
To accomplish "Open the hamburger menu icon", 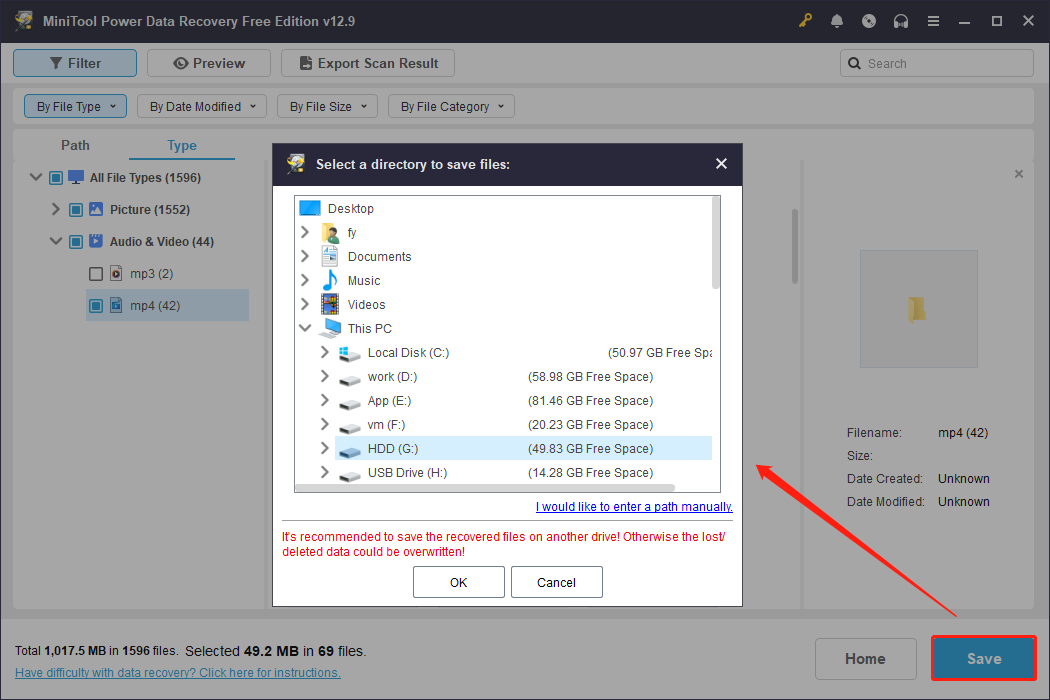I will point(933,21).
